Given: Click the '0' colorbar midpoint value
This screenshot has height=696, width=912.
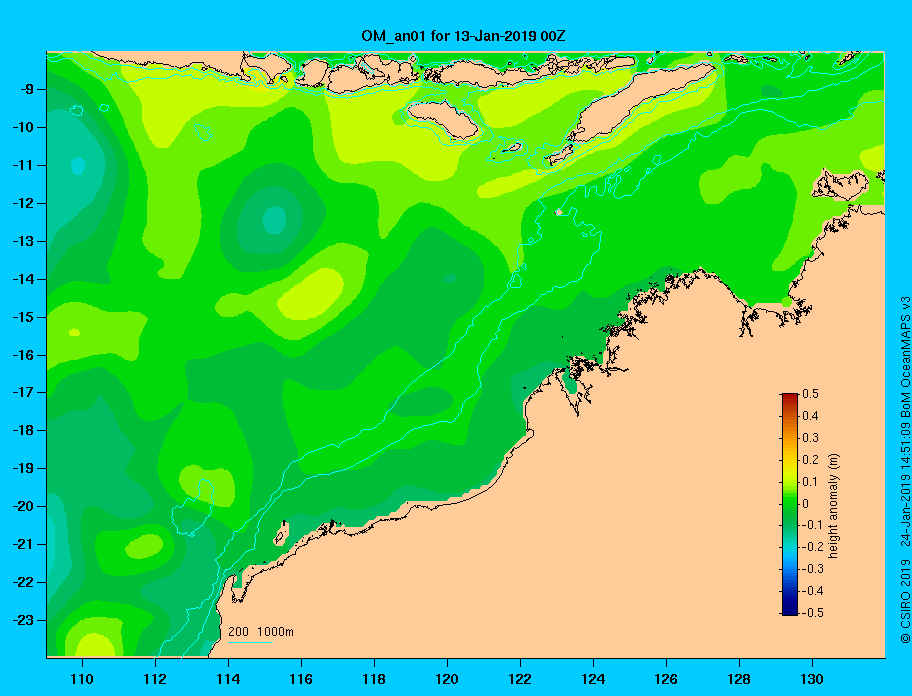Looking at the screenshot, I should pyautogui.click(x=806, y=504).
